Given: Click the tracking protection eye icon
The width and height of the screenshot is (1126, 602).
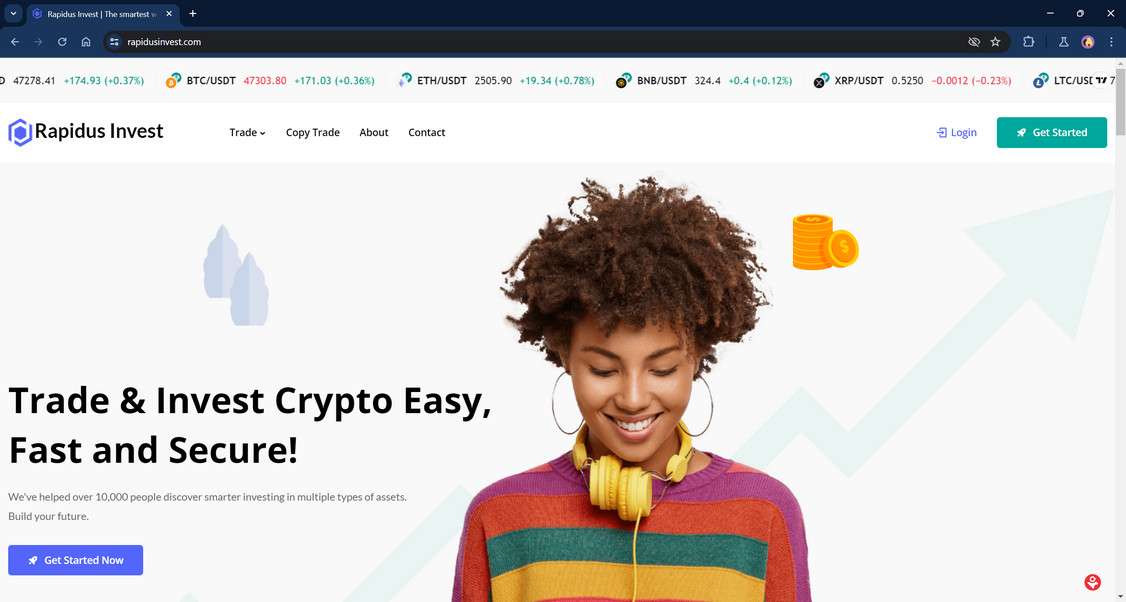Looking at the screenshot, I should click(974, 42).
